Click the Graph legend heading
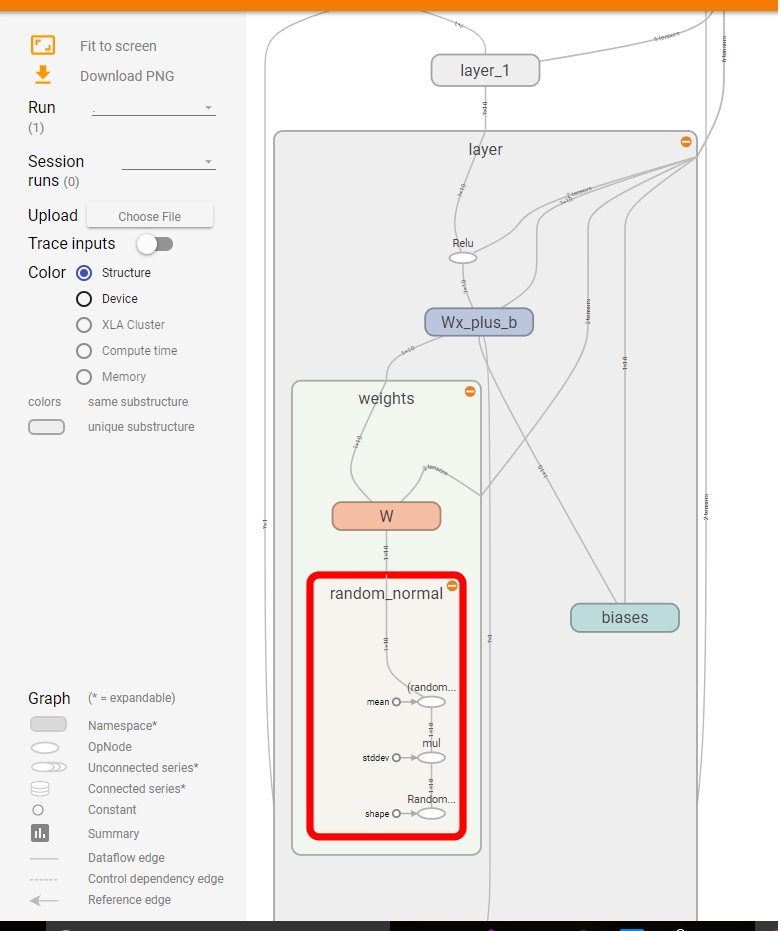Image resolution: width=781 pixels, height=931 pixels. [49, 698]
